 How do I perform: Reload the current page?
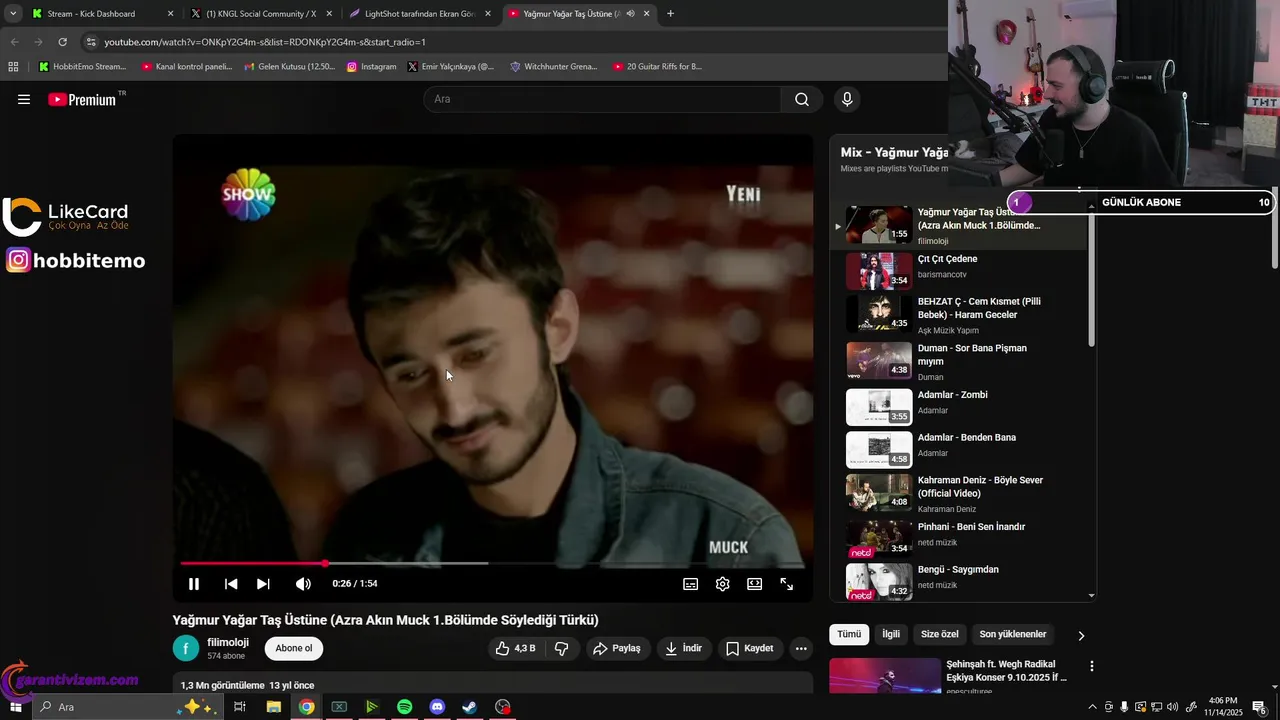(x=62, y=42)
